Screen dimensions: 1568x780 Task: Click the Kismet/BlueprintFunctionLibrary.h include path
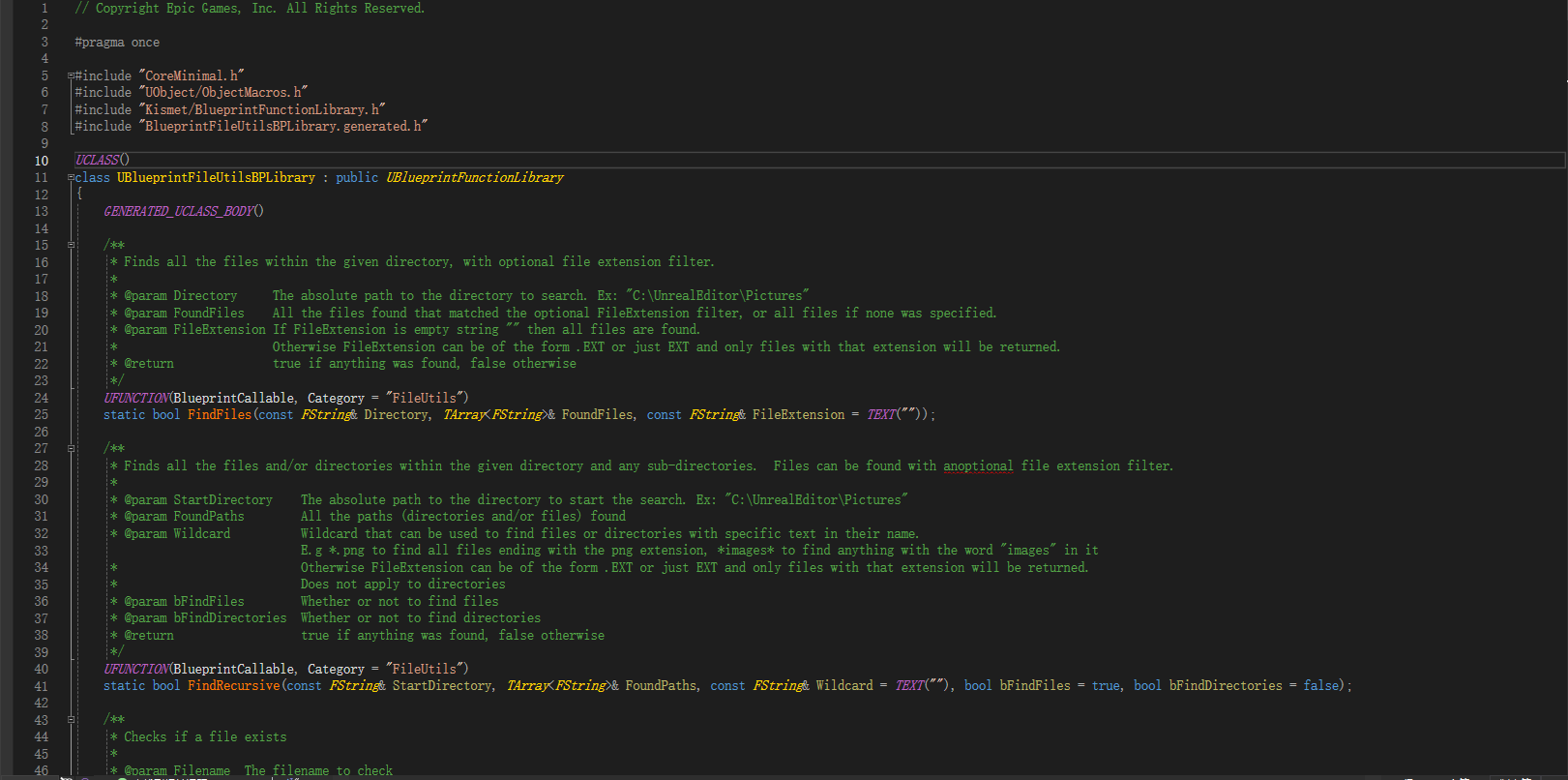(x=262, y=109)
